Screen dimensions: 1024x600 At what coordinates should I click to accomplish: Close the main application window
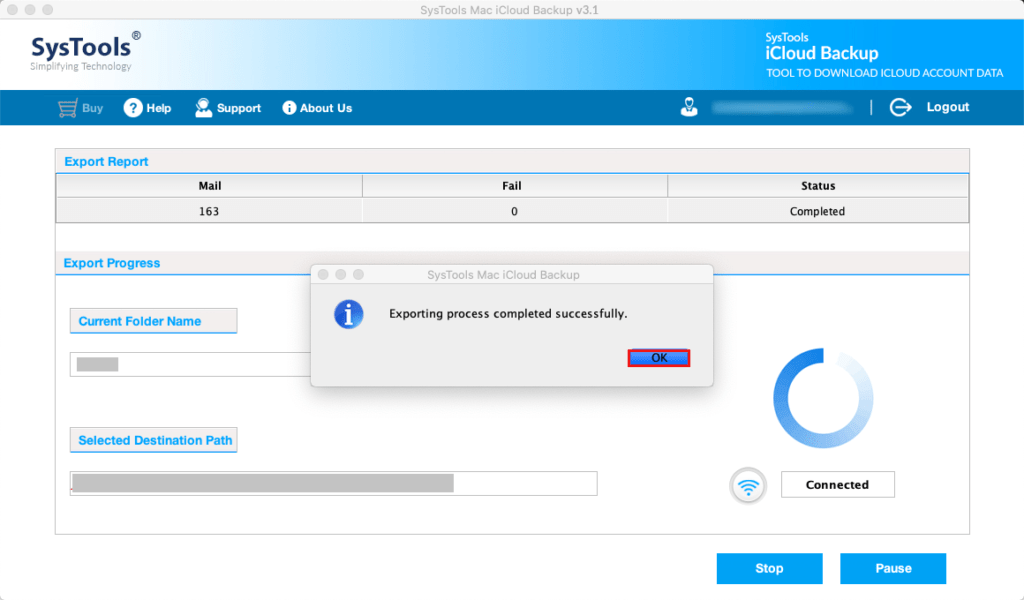(x=12, y=10)
